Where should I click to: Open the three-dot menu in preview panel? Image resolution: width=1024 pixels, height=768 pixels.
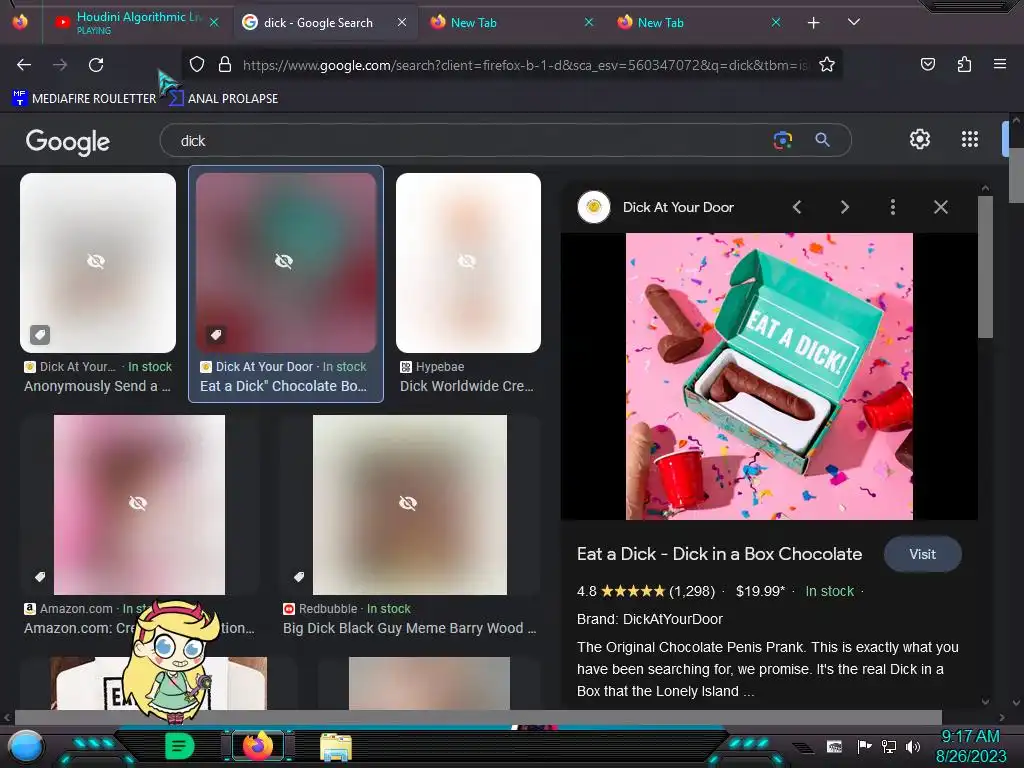point(893,207)
